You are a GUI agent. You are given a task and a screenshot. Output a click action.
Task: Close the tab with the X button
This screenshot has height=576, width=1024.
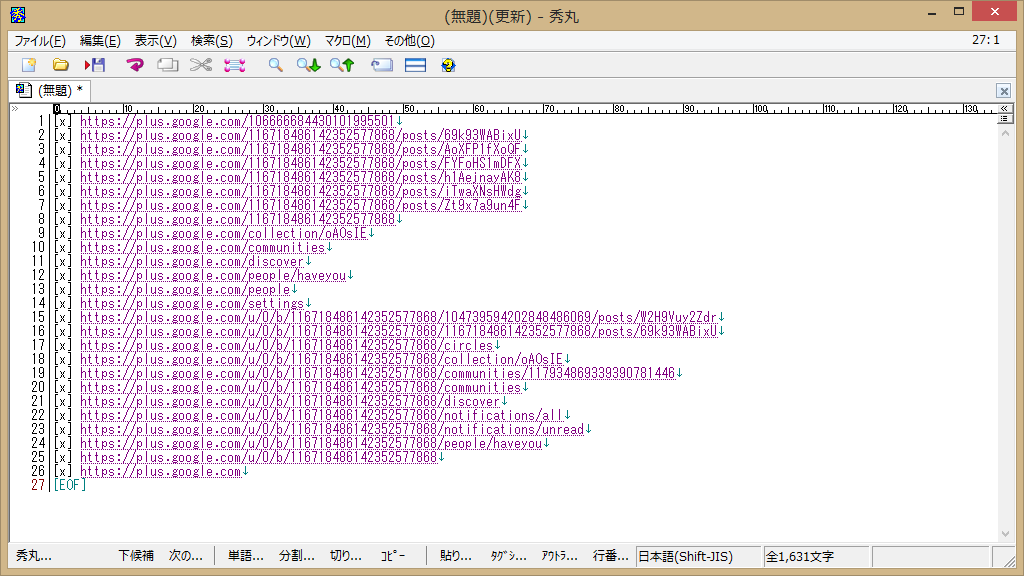pos(1004,91)
